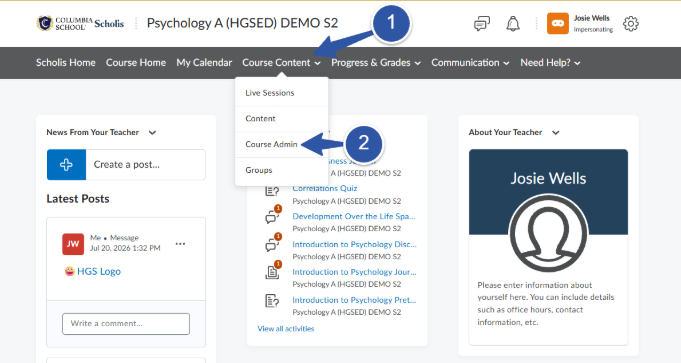The width and height of the screenshot is (681, 363).
Task: Open the notifications bell icon
Action: 513,23
